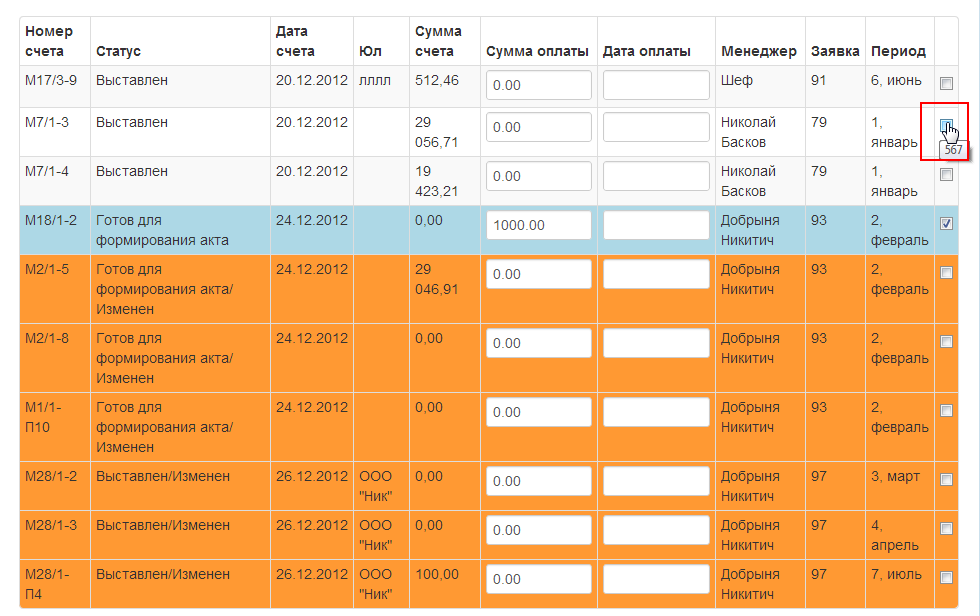Check the box for invoice M28/1-3
The height and width of the screenshot is (616, 980).
946,529
